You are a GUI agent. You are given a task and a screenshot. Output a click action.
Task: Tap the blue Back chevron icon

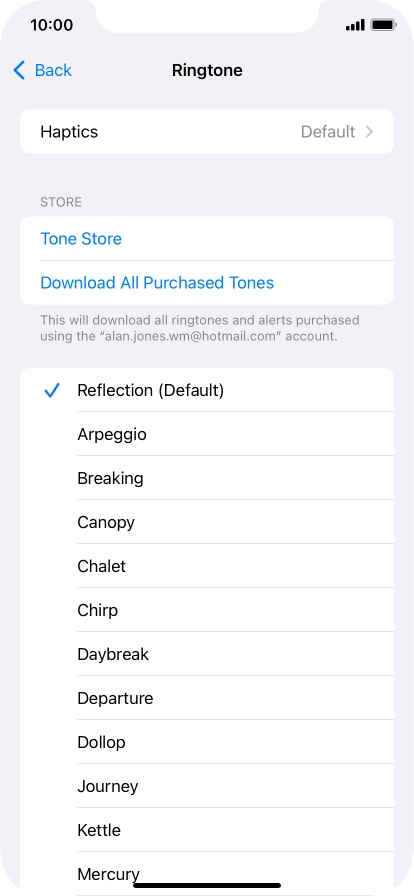tap(19, 70)
